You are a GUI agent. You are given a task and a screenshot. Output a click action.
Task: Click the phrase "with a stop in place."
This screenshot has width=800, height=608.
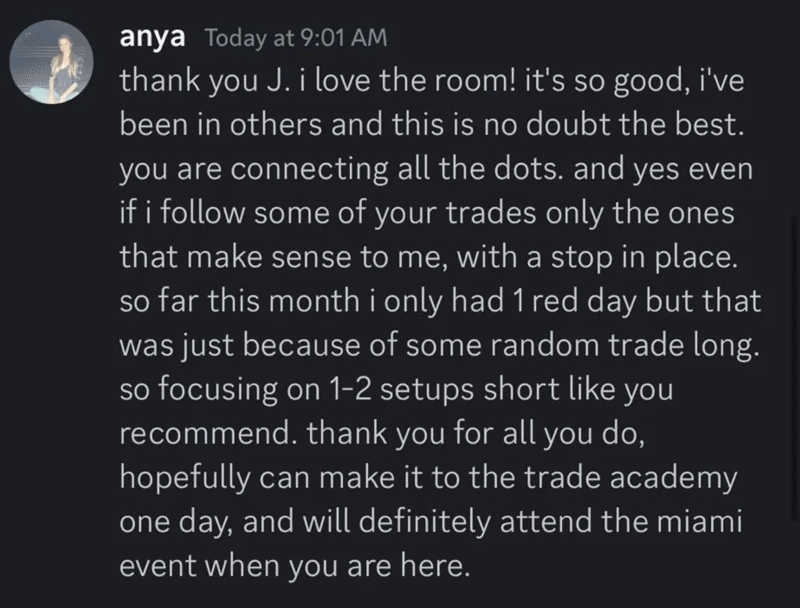point(597,258)
